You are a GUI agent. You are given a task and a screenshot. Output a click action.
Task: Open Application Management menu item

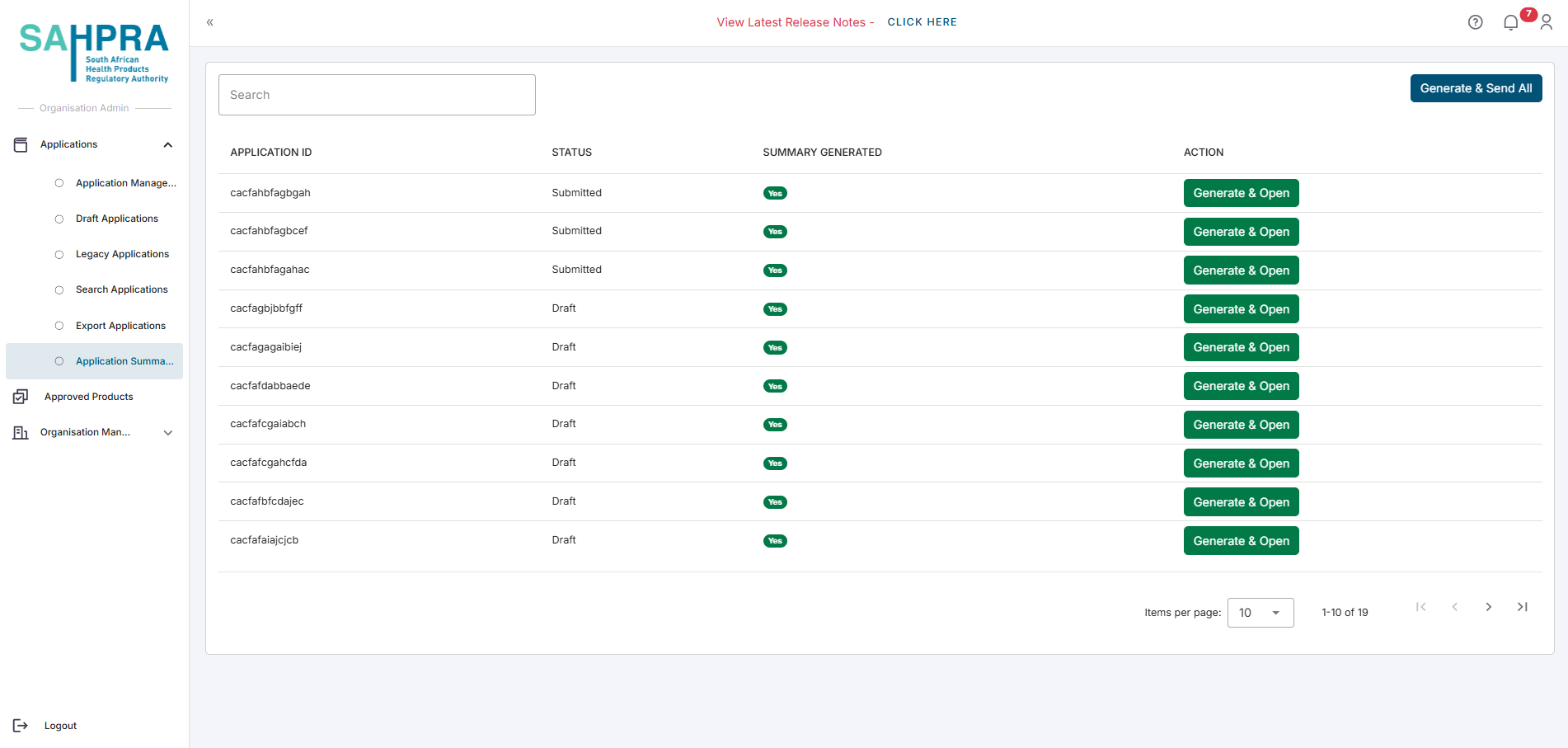pos(125,183)
